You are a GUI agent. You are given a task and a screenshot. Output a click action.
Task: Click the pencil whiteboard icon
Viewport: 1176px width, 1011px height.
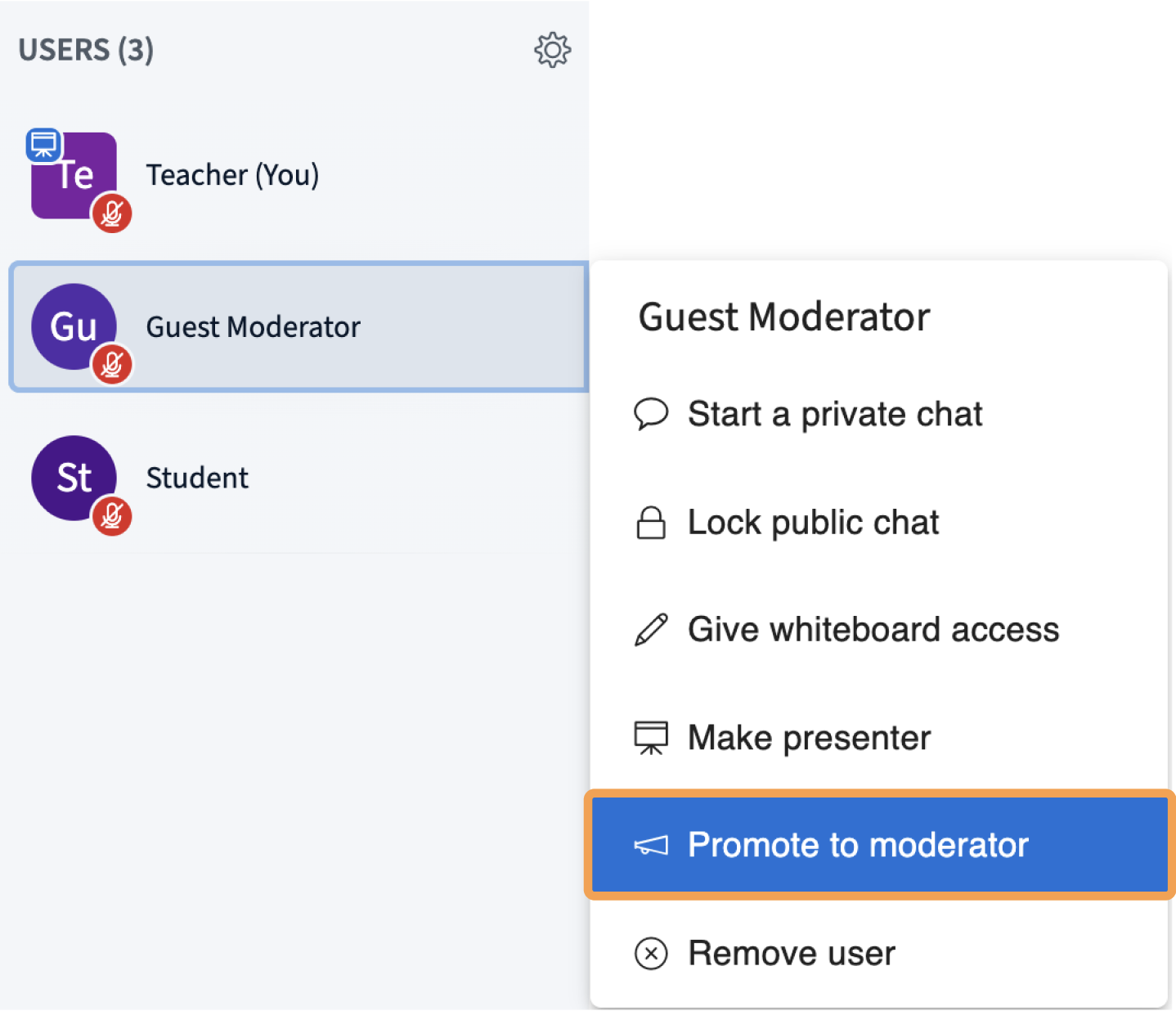651,630
